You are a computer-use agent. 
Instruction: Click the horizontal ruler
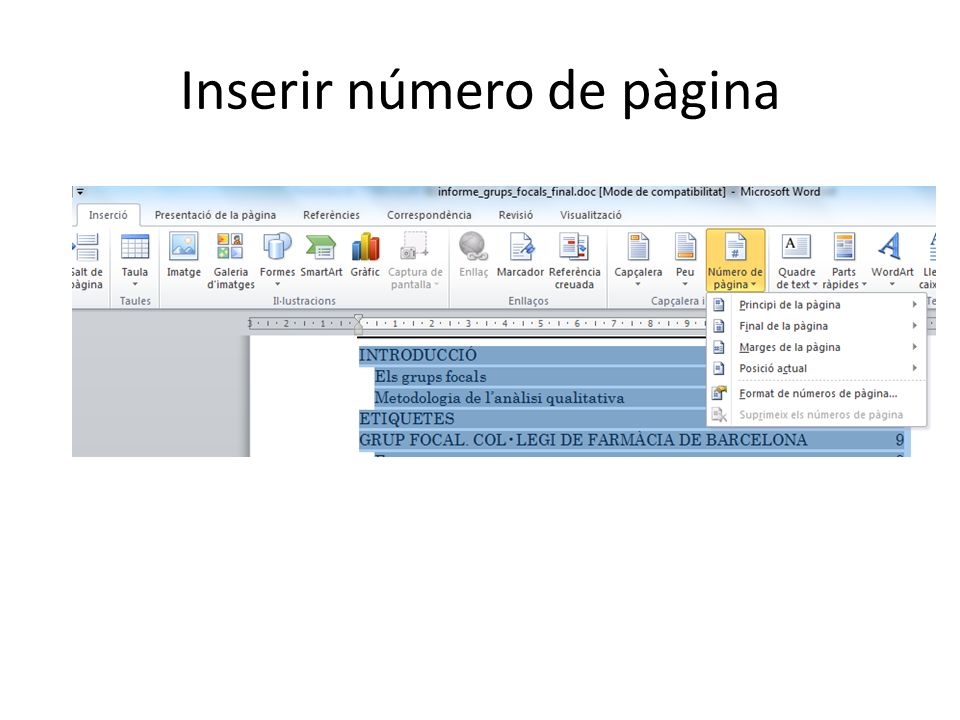click(478, 323)
